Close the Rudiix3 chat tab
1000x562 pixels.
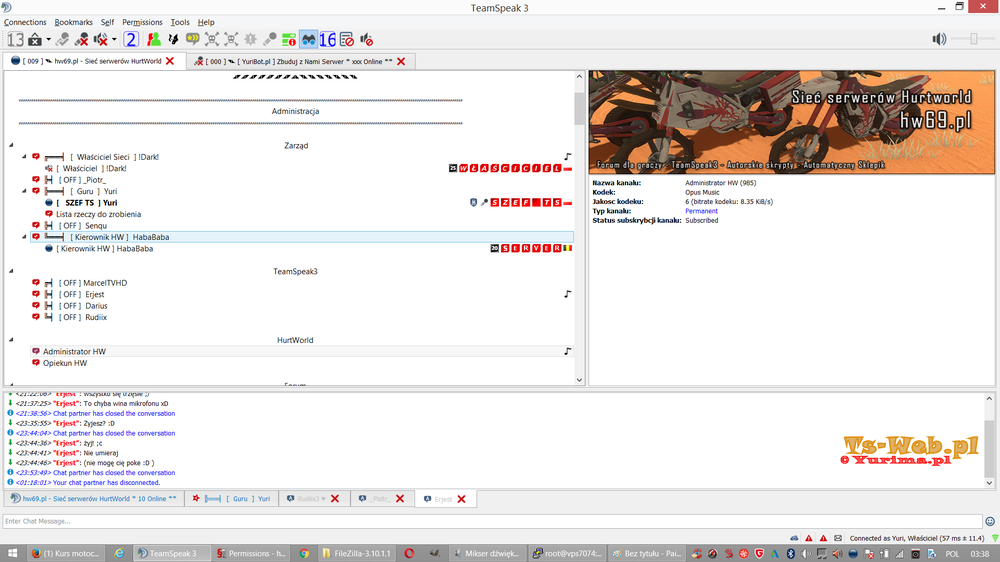coord(335,499)
